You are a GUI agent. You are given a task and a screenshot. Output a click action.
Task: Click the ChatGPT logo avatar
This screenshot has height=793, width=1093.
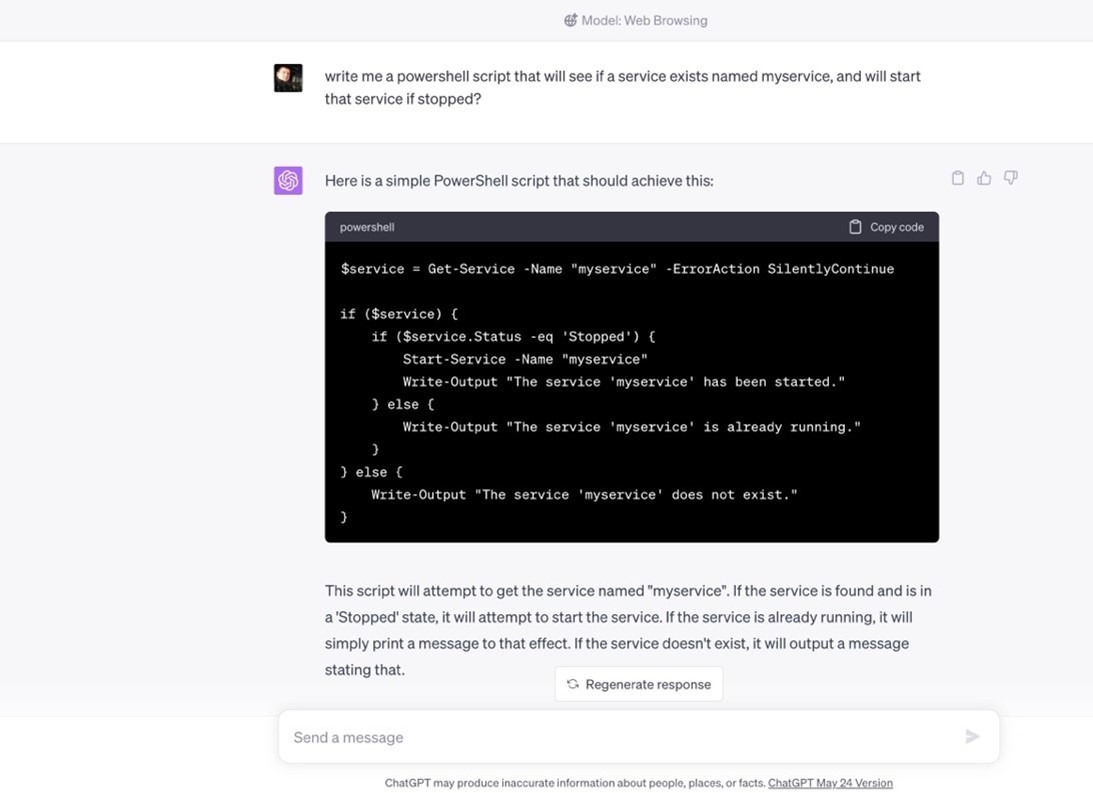pyautogui.click(x=288, y=180)
